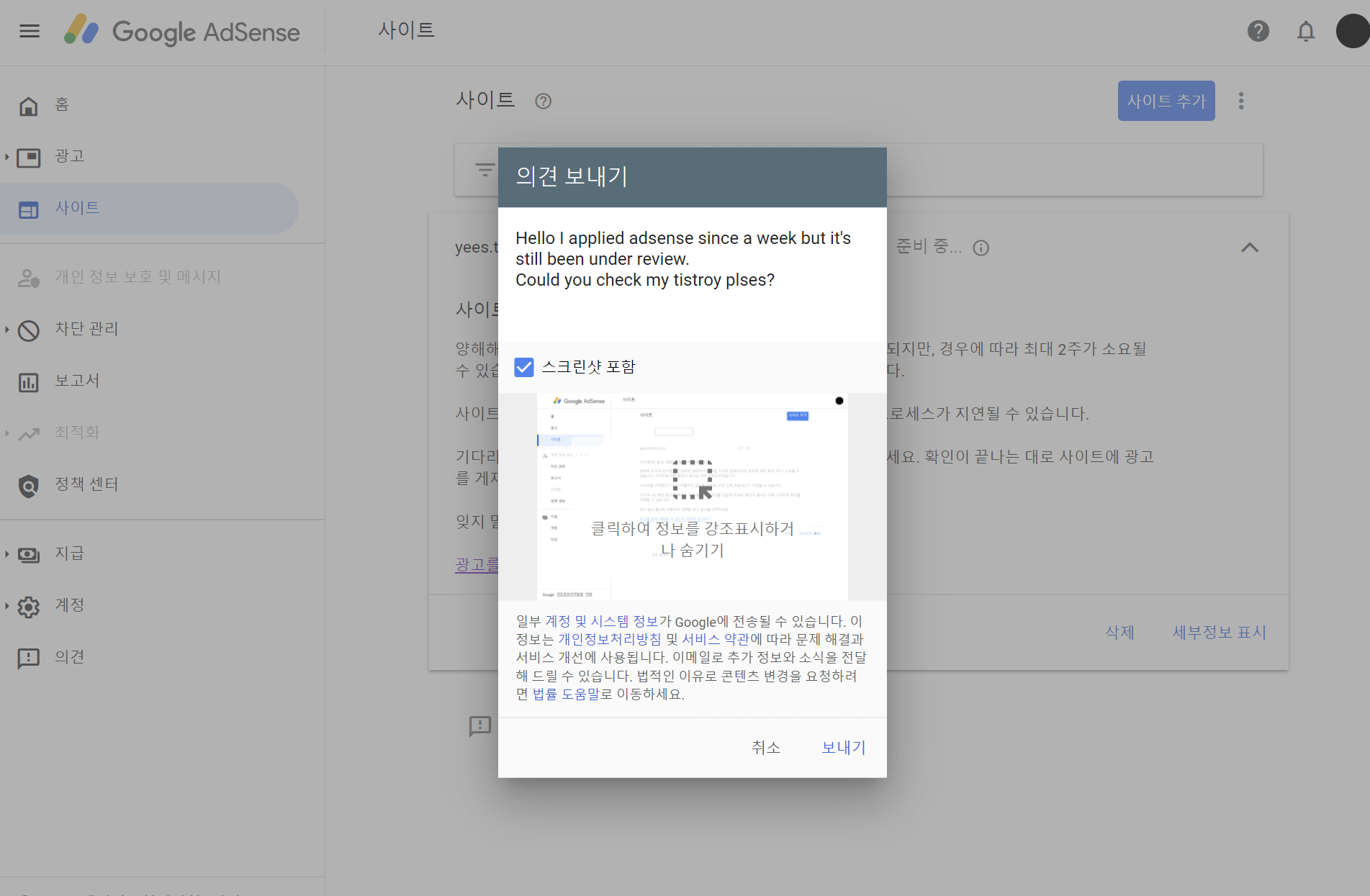
Task: Click the 사이트 추가 button
Action: pyautogui.click(x=1166, y=101)
